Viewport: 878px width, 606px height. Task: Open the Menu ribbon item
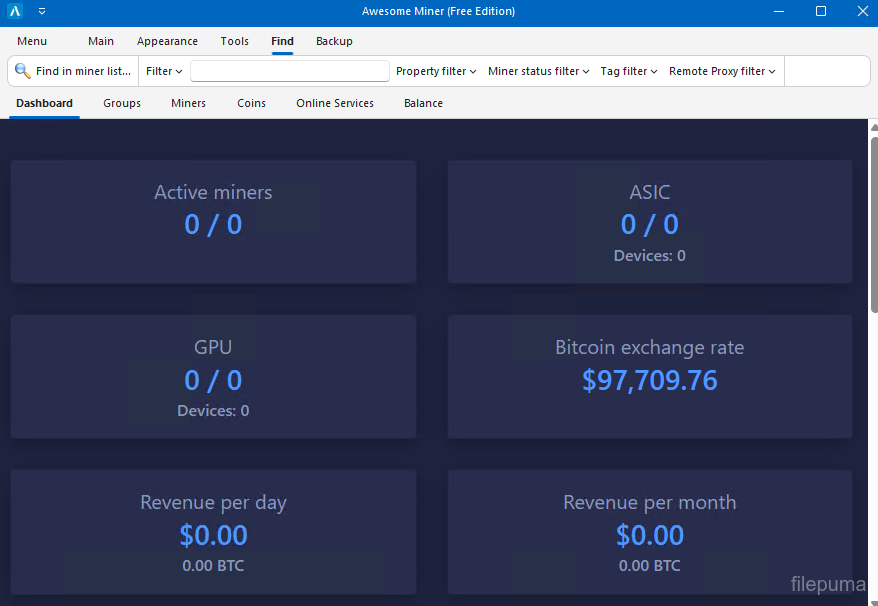coord(32,41)
